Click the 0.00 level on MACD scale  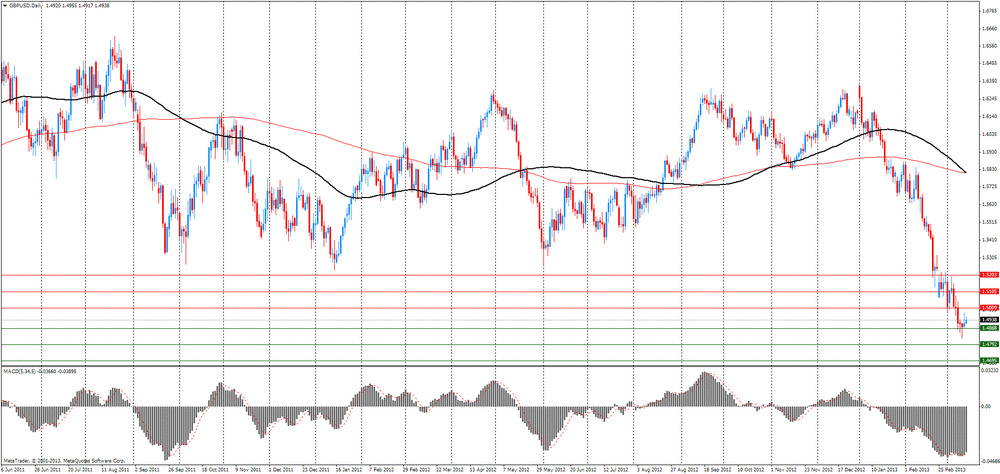987,406
